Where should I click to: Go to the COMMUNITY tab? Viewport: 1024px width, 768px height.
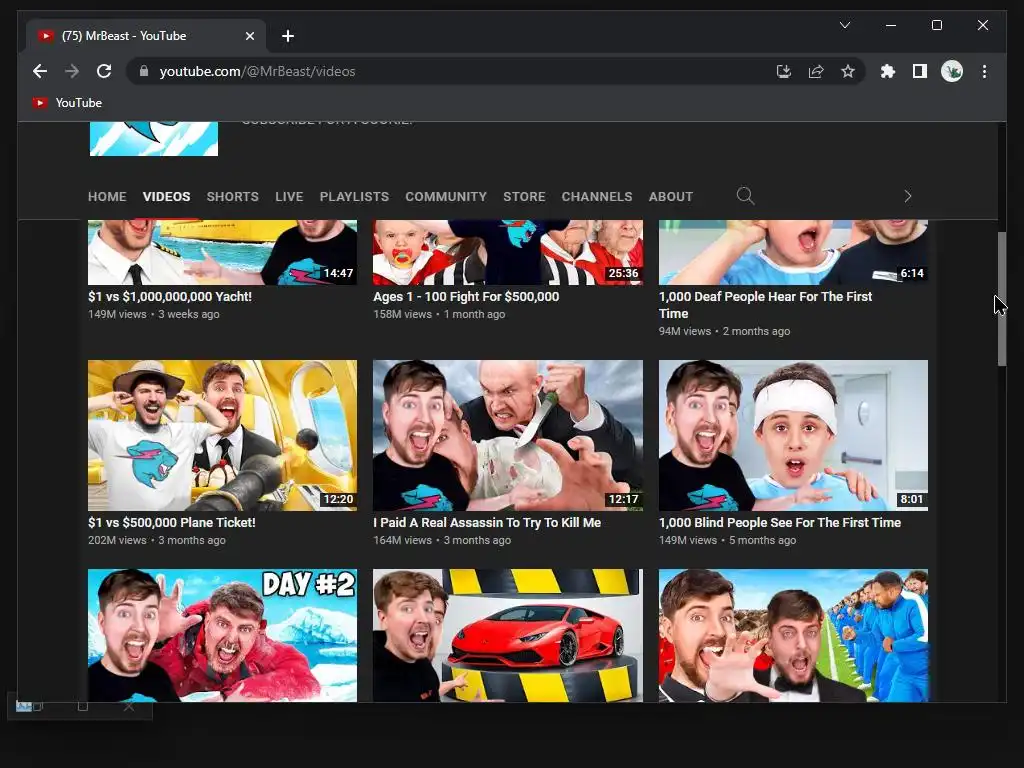click(446, 197)
